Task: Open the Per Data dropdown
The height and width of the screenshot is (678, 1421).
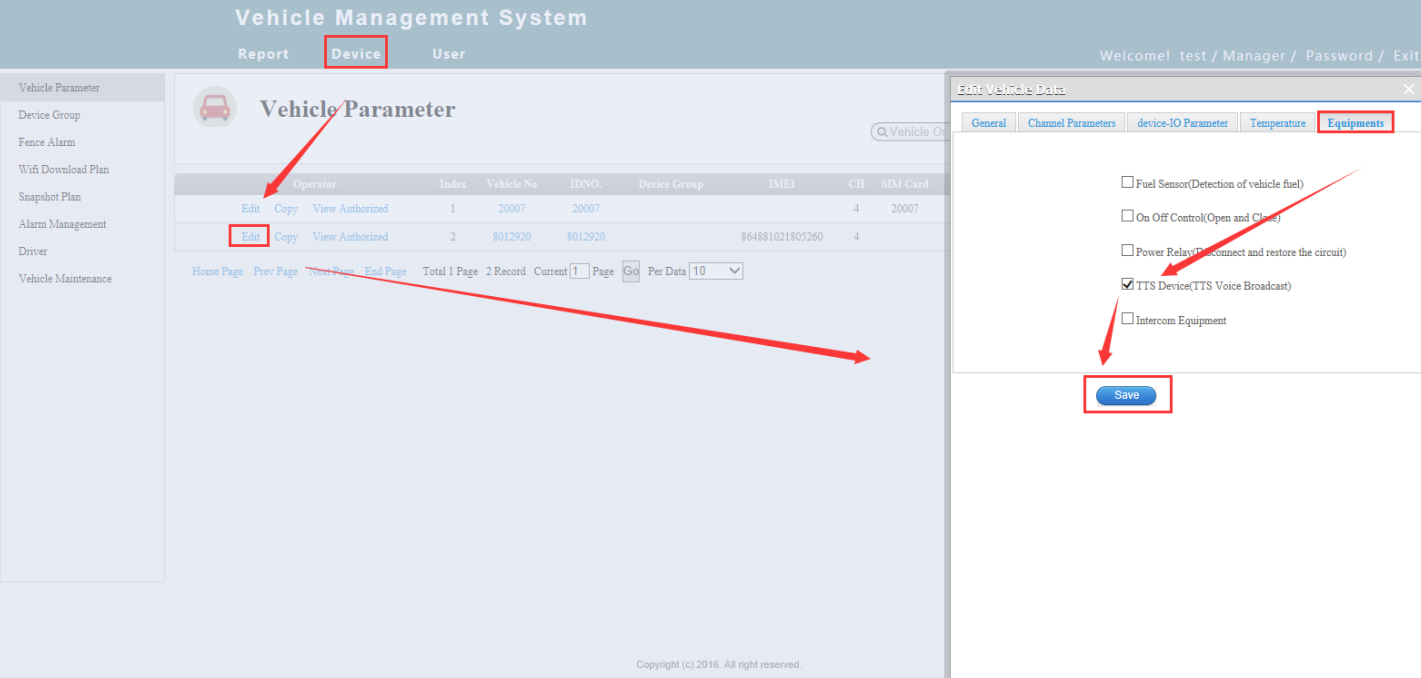Action: 716,271
